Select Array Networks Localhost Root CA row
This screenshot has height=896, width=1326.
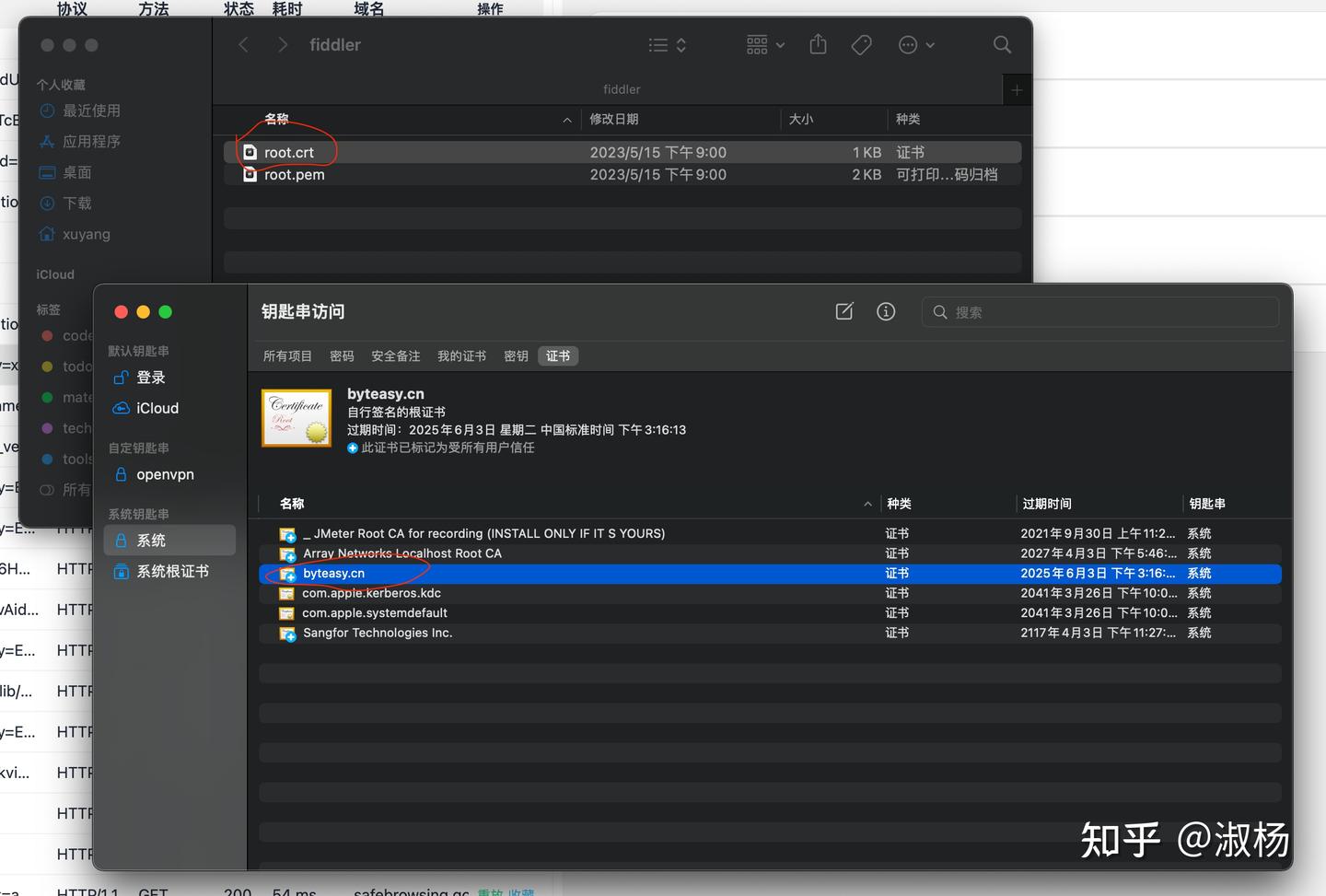coord(770,553)
